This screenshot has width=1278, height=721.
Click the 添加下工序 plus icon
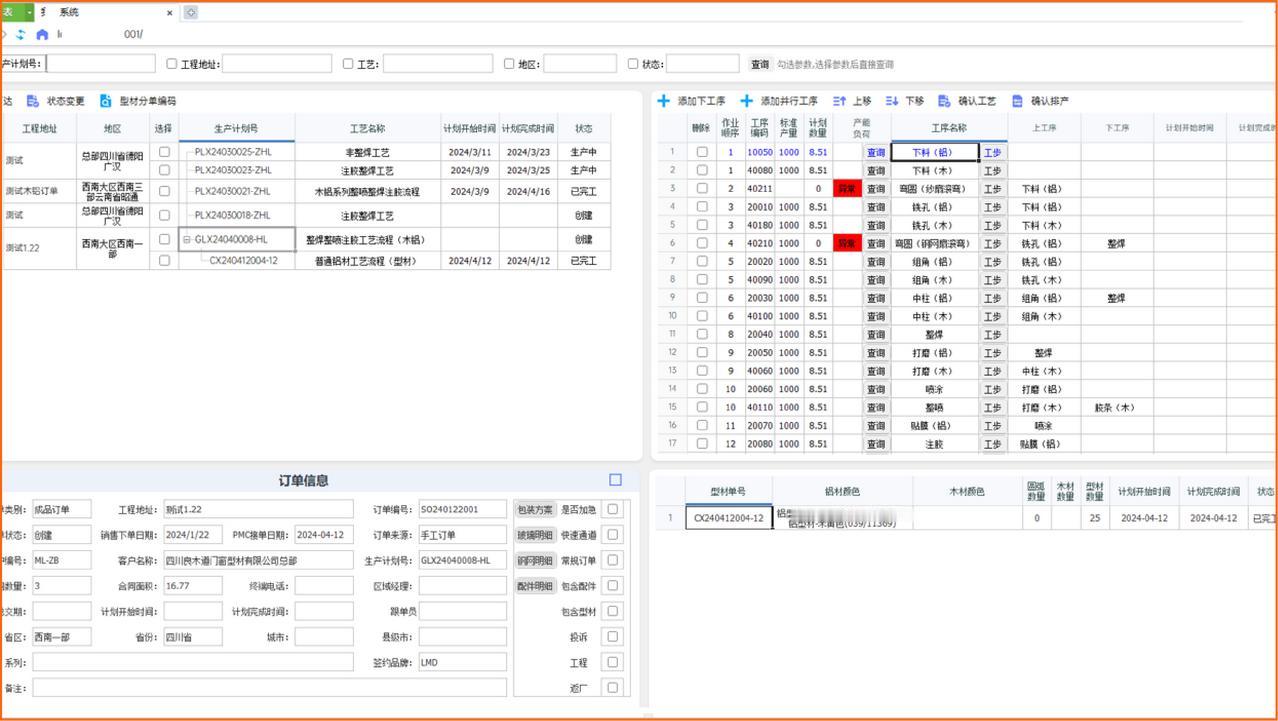coord(663,101)
